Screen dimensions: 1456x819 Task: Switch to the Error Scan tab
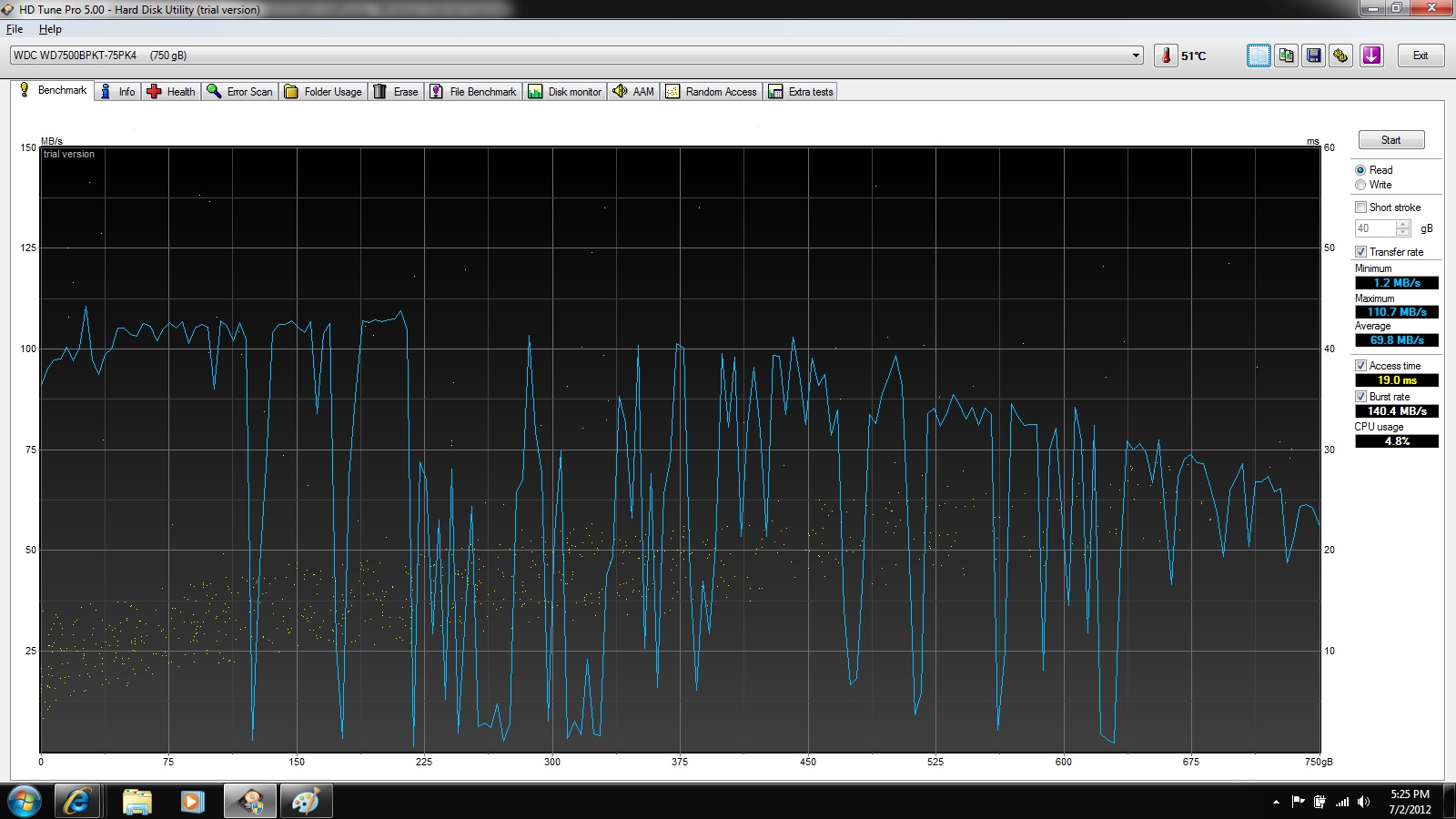pos(240,92)
